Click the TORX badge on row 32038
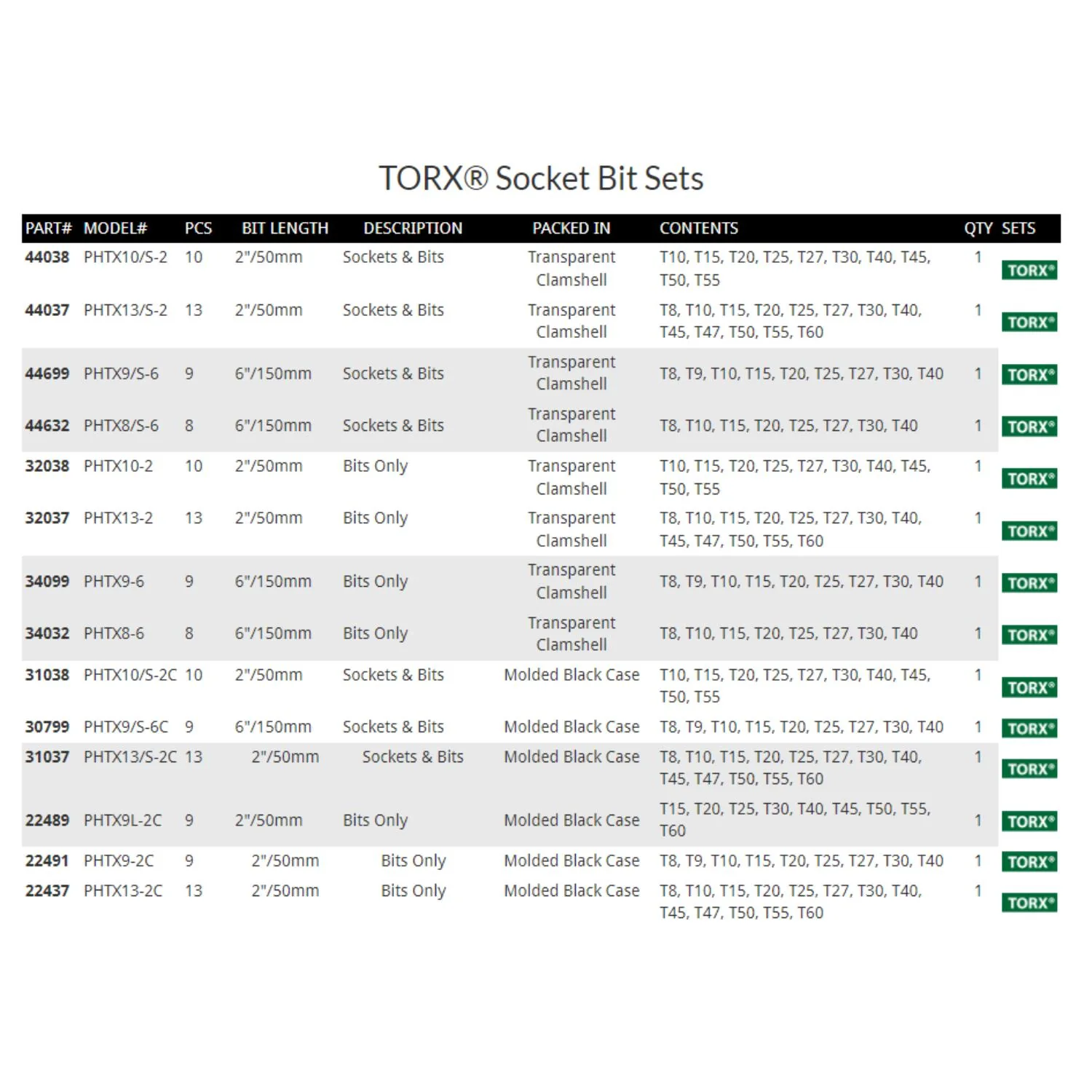 click(1029, 478)
